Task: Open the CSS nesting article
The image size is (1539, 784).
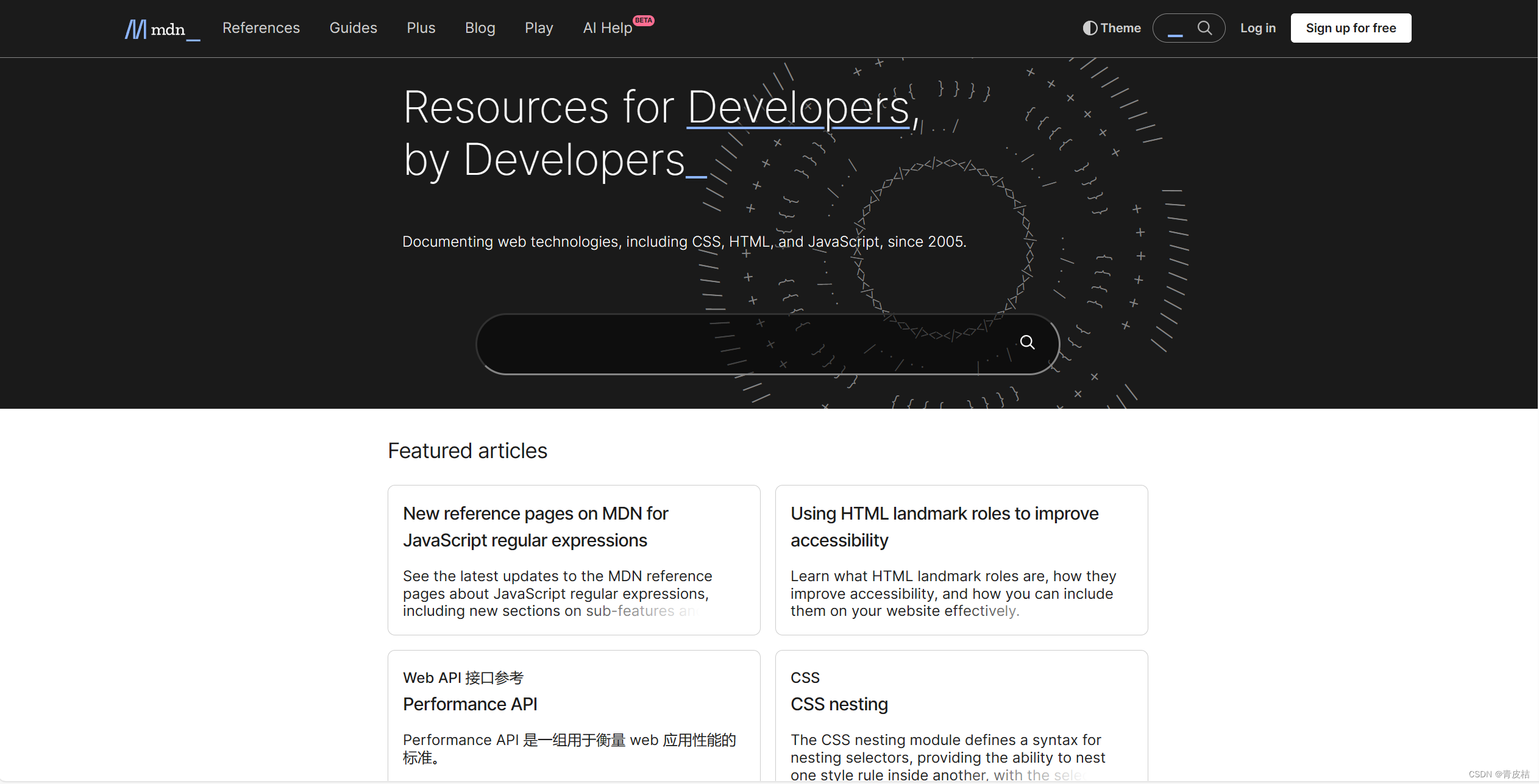Action: pyautogui.click(x=839, y=704)
